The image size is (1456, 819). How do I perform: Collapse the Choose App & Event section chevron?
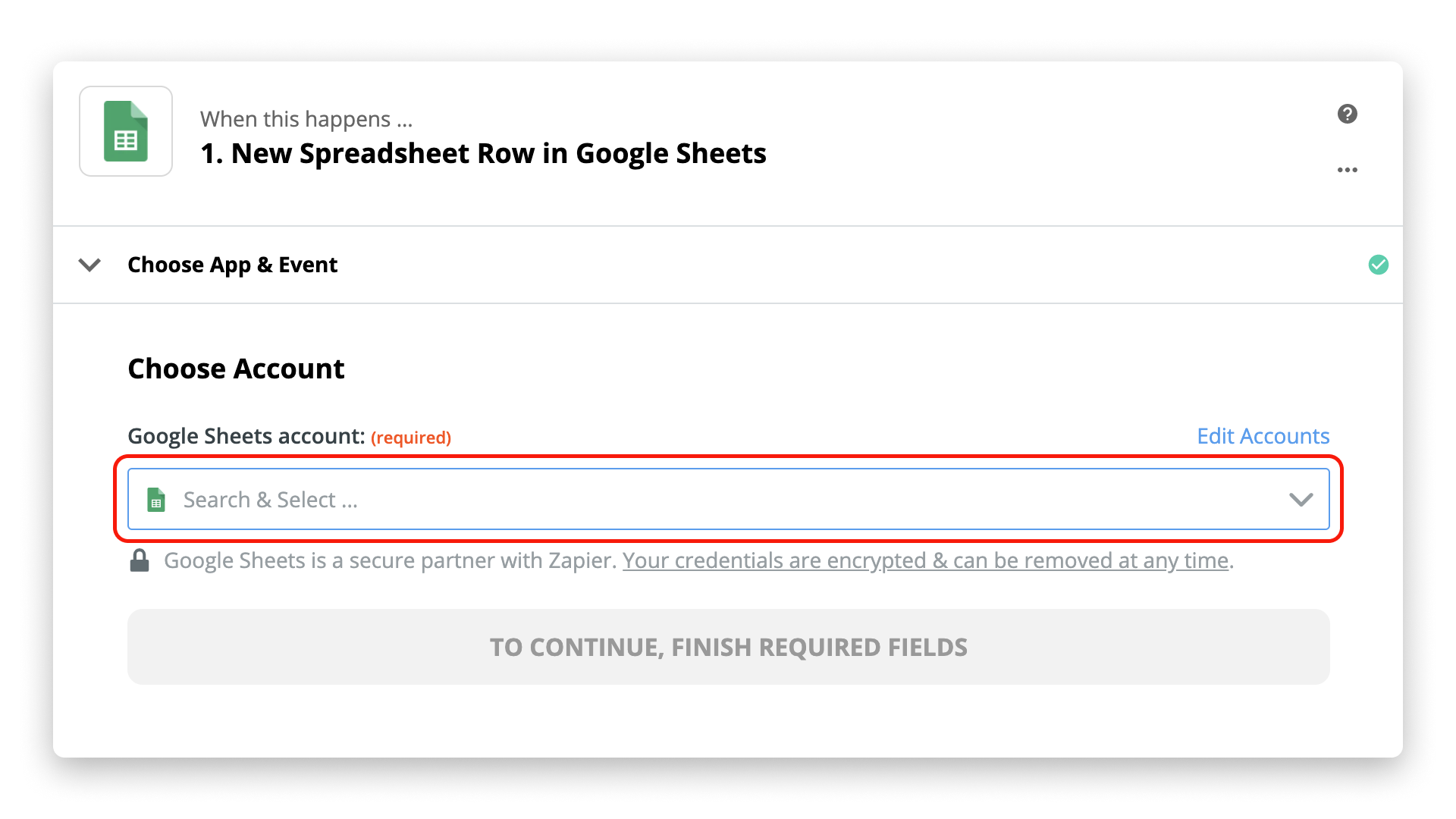(89, 265)
